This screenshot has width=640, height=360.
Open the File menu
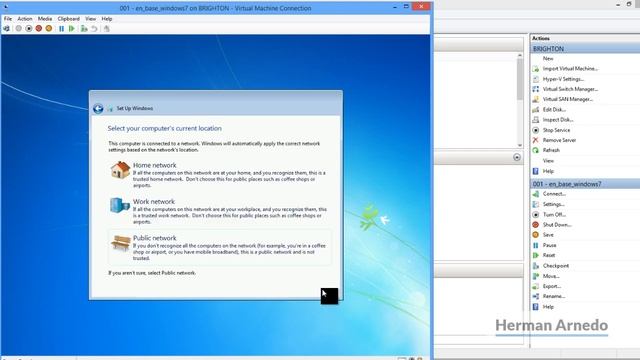coord(8,19)
